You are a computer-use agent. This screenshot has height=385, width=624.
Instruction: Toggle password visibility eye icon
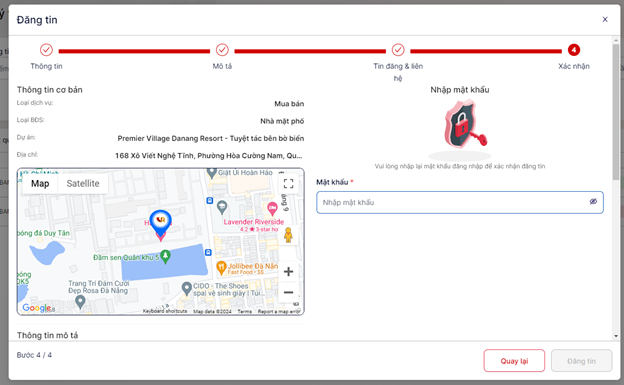tap(593, 201)
